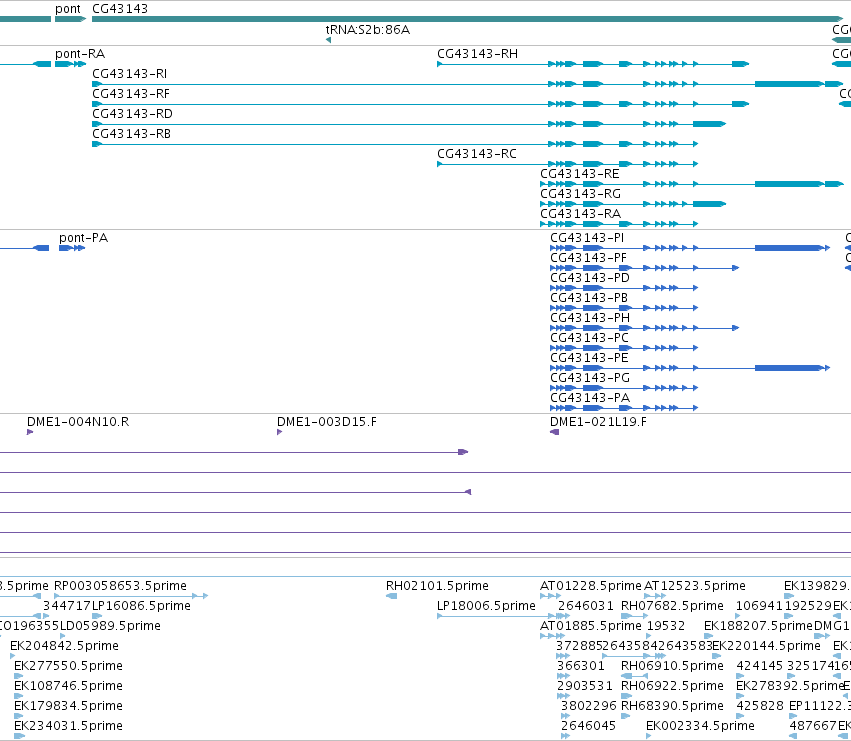
Task: Select protein CG43143-PH label
Action: pyautogui.click(x=590, y=318)
